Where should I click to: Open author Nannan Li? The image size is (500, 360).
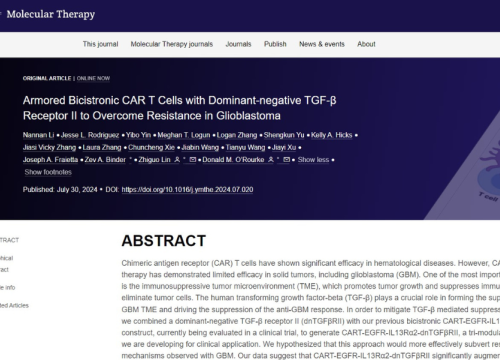[x=38, y=135]
